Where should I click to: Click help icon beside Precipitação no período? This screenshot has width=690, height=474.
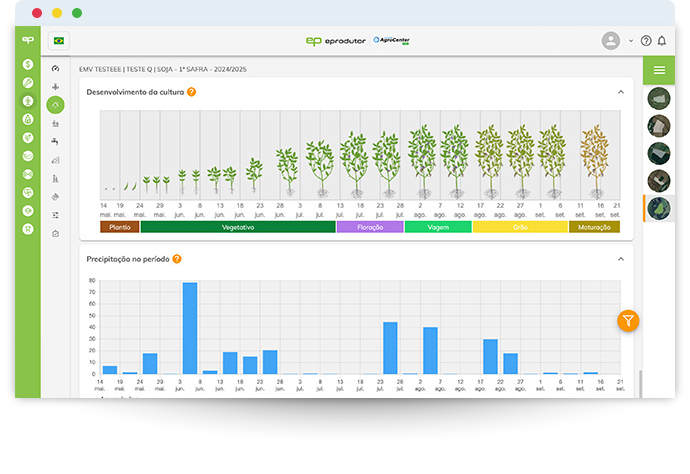coord(177,258)
